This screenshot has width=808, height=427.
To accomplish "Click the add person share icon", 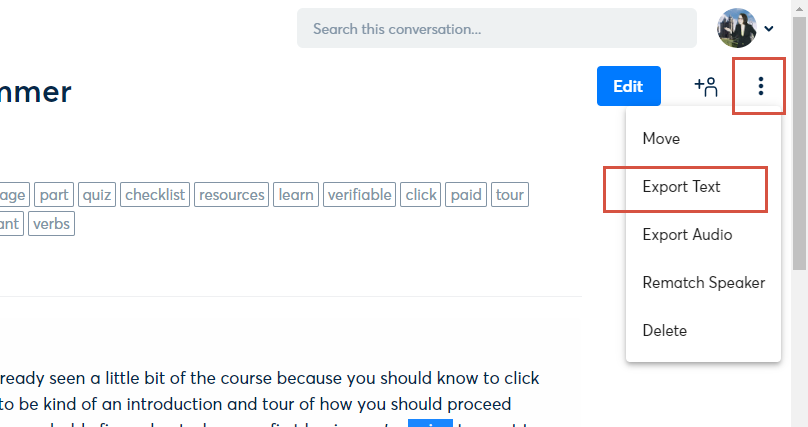I will pos(705,87).
